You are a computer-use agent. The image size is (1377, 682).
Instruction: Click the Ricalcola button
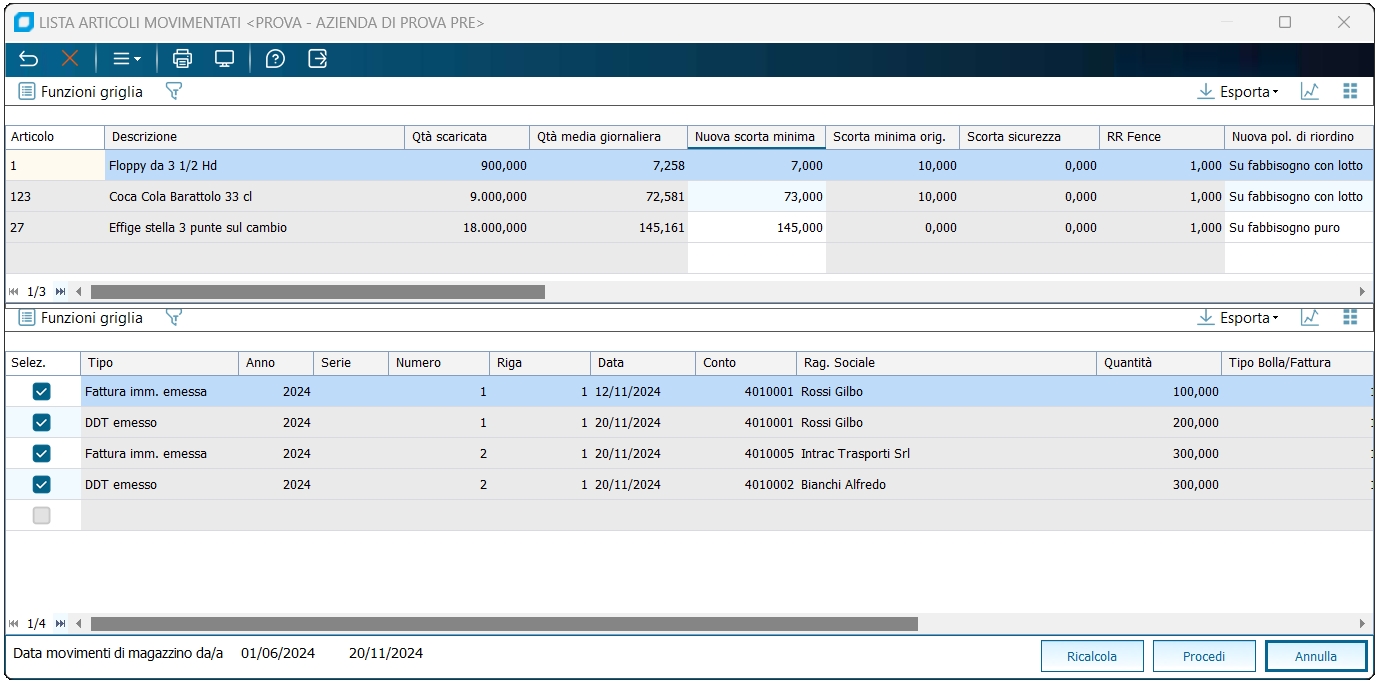point(1092,656)
